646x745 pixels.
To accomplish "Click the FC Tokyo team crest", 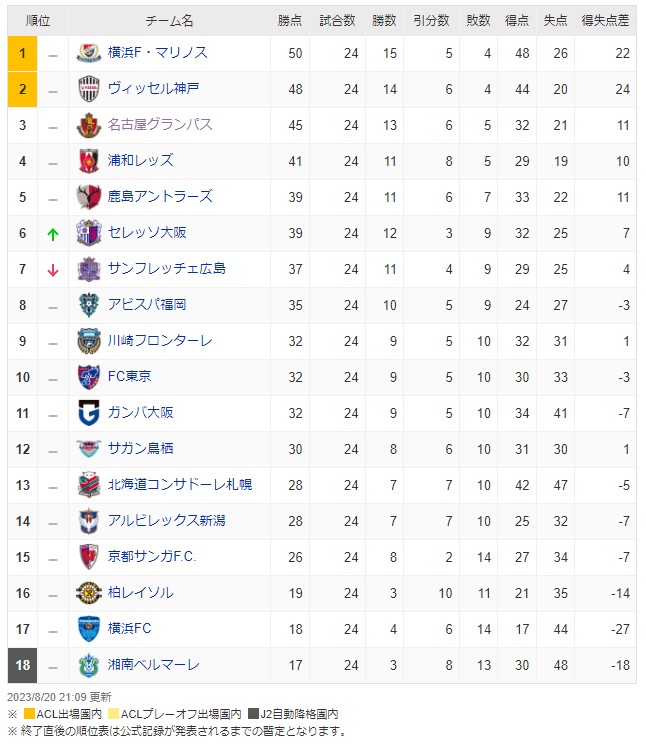I will click(89, 377).
